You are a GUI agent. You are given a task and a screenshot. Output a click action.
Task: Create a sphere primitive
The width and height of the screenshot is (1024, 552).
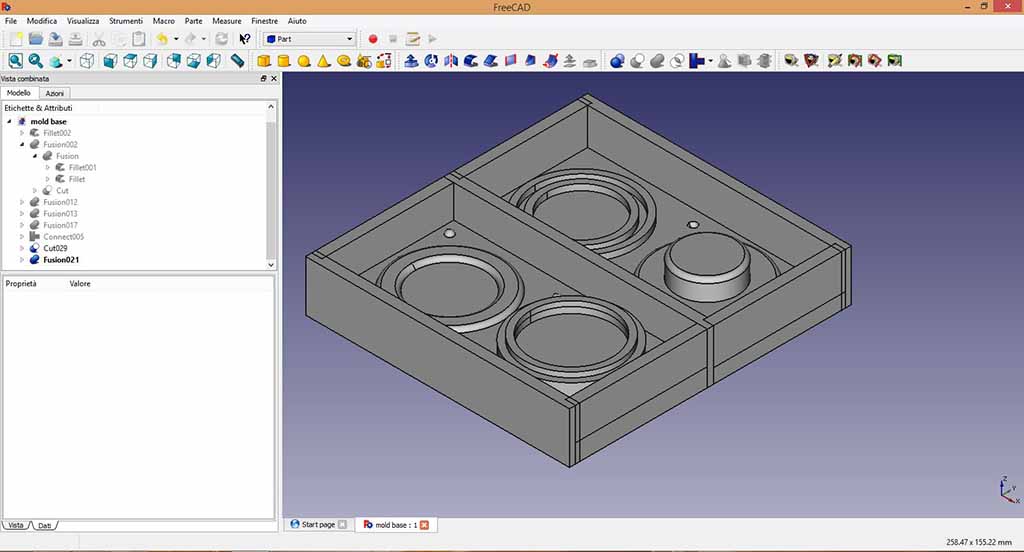click(304, 61)
